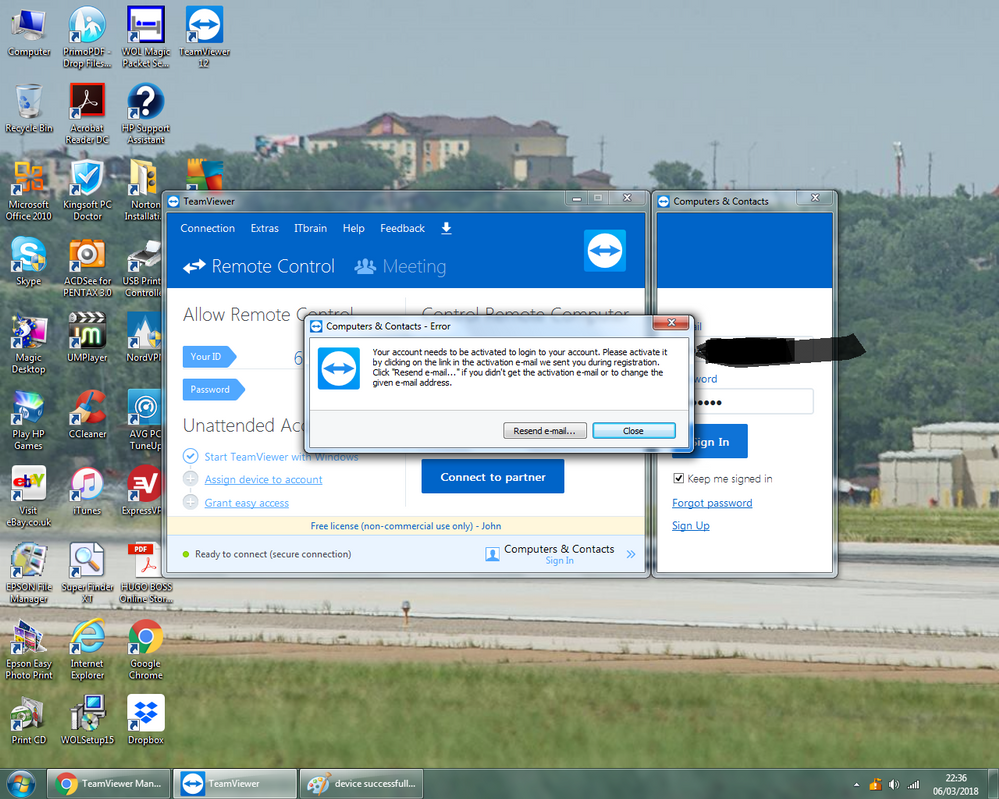Launch TeamViewer 12 desktop shortcut
The width and height of the screenshot is (999, 799).
tap(204, 37)
